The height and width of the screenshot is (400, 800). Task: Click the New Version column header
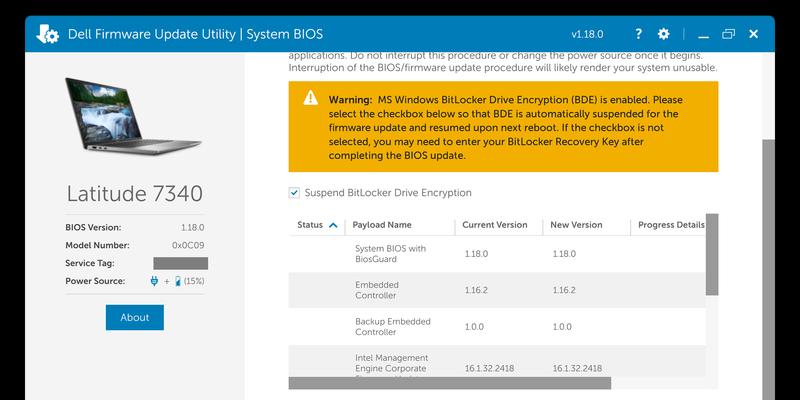(x=576, y=225)
